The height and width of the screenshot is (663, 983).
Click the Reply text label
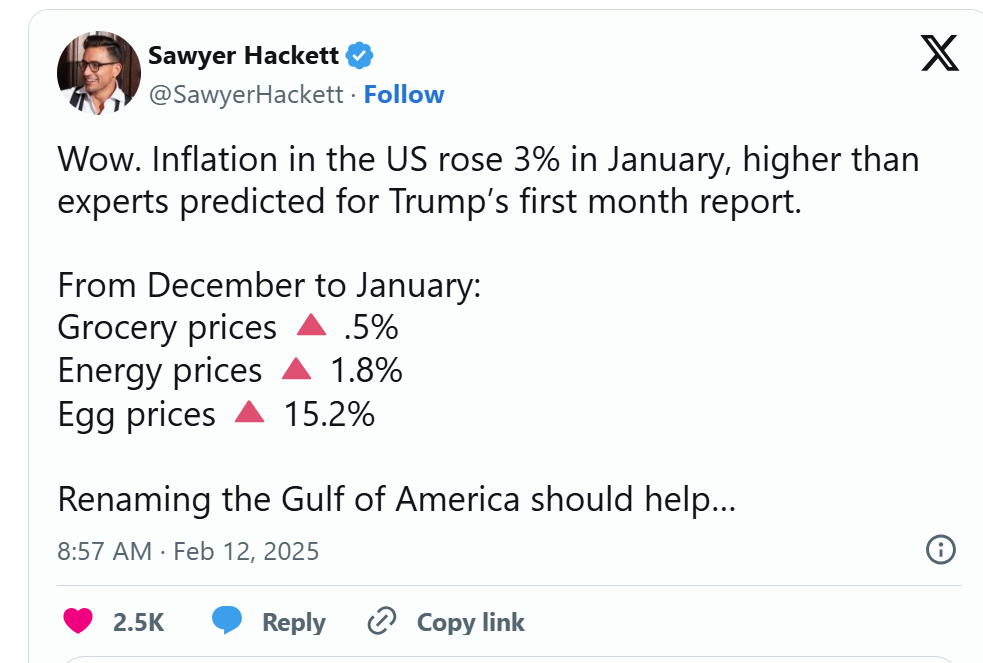(x=294, y=622)
